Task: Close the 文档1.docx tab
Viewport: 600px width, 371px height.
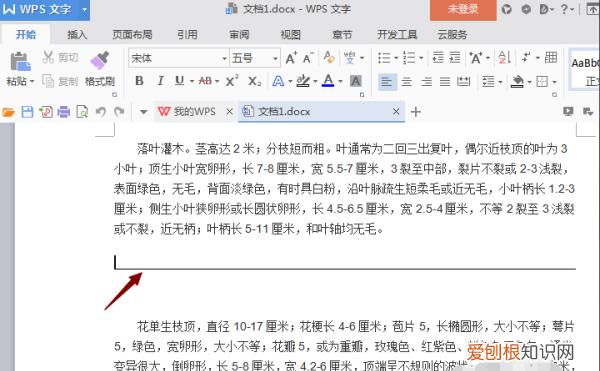Action: tap(396, 111)
